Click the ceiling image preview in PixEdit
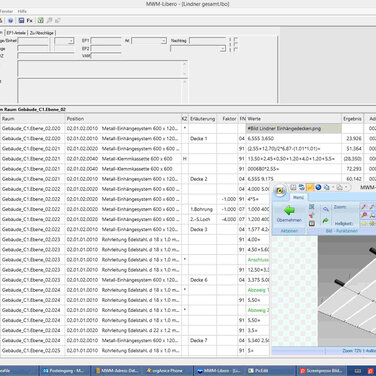The width and height of the screenshot is (376, 376). click(x=347, y=291)
